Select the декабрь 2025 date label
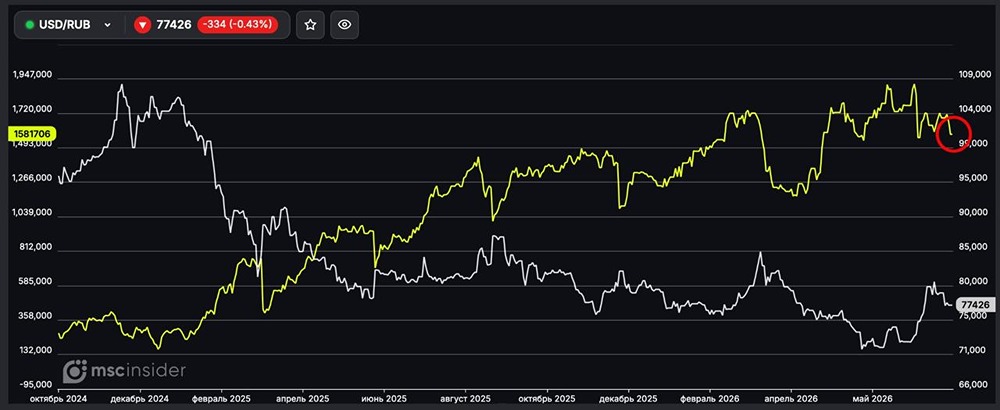 point(629,397)
